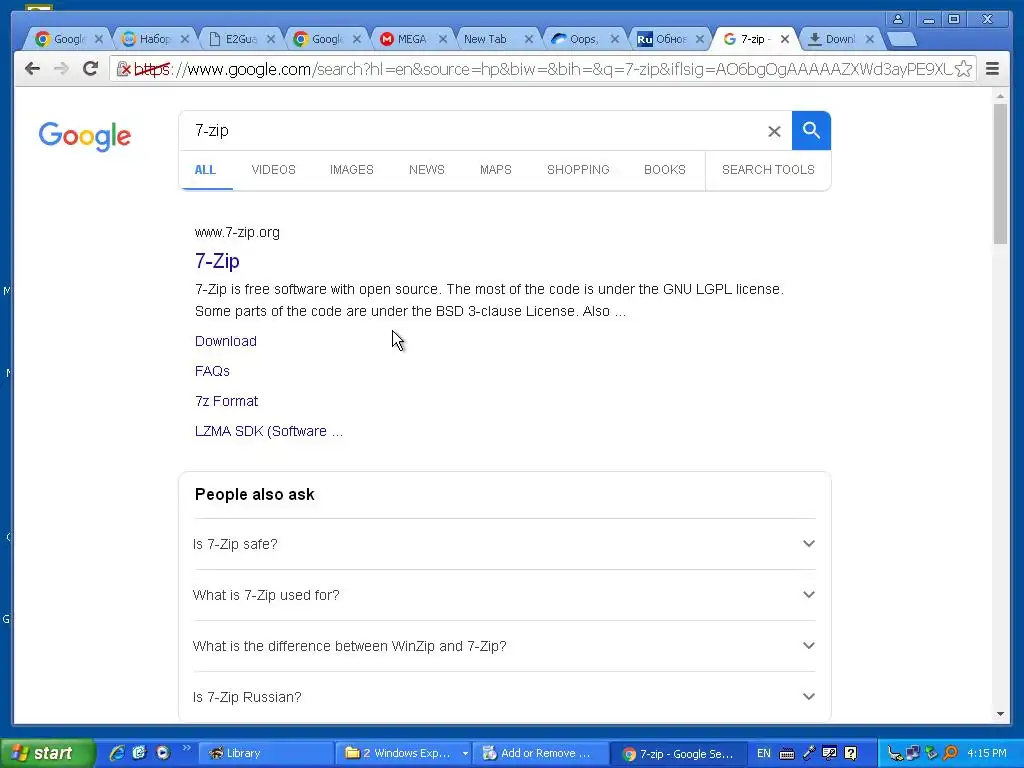Viewport: 1024px width, 768px height.
Task: Click the crossed-out HTTPS security icon
Action: (123, 69)
